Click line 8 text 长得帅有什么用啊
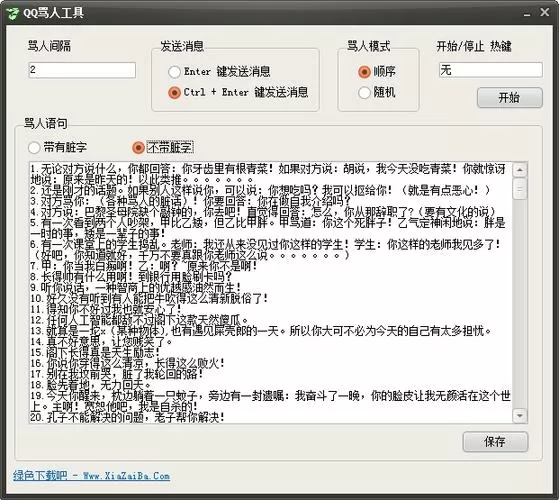This screenshot has height=500, width=559. pos(131,277)
